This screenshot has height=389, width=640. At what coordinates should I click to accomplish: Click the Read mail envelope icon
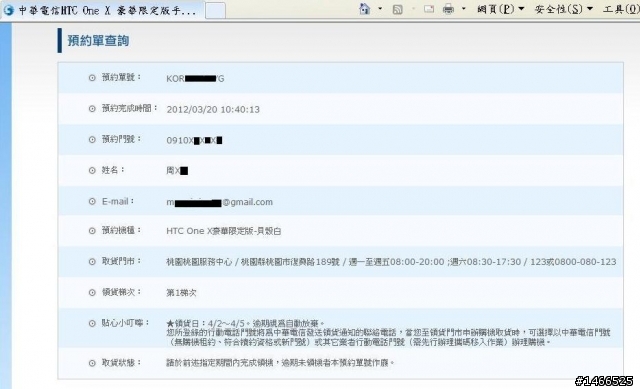coord(429,9)
